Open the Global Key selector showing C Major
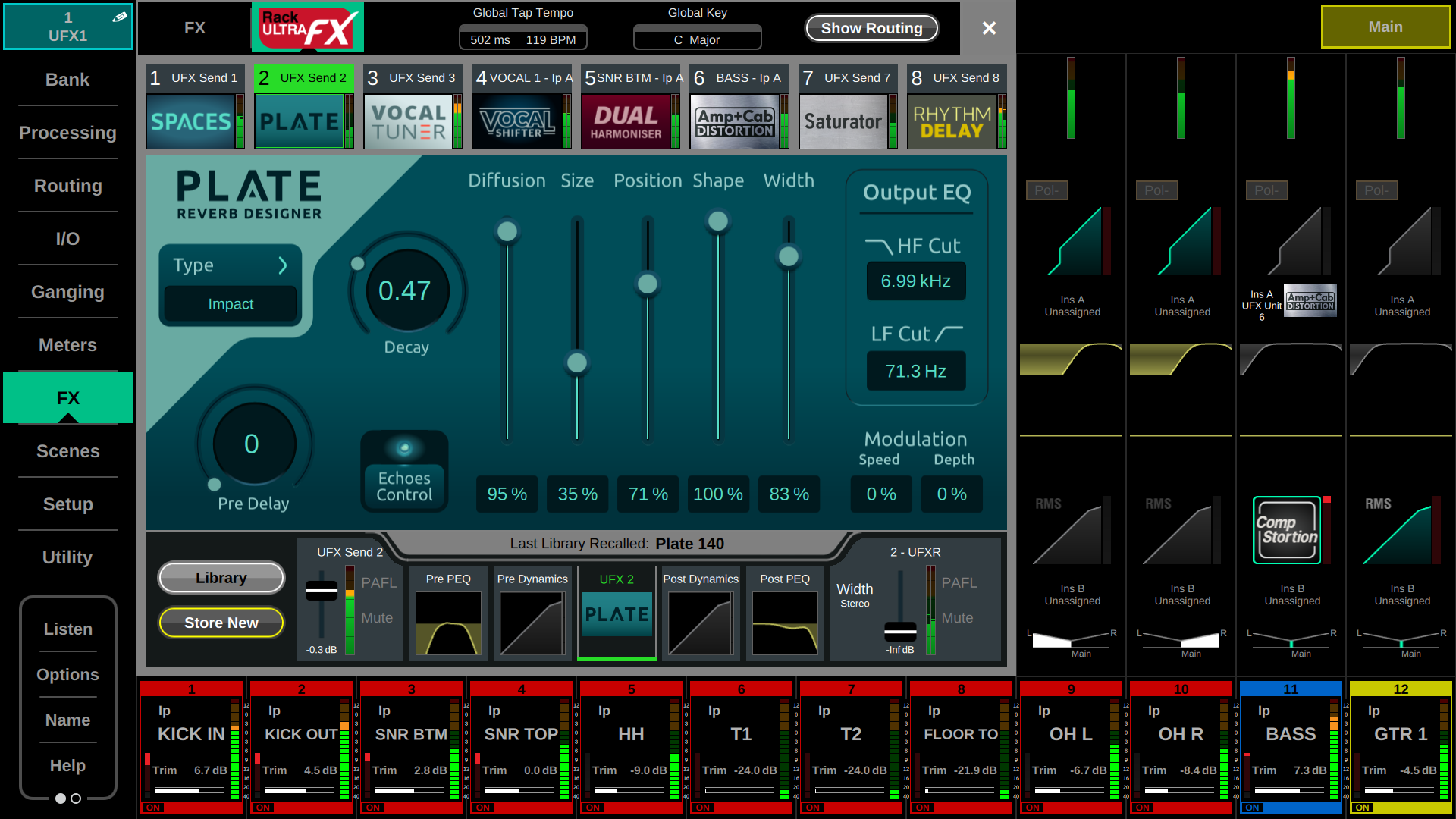 [697, 39]
